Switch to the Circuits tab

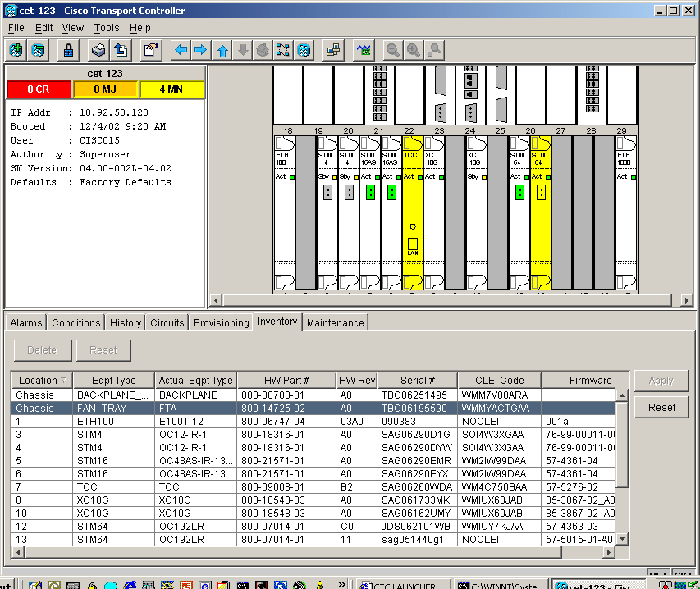167,322
